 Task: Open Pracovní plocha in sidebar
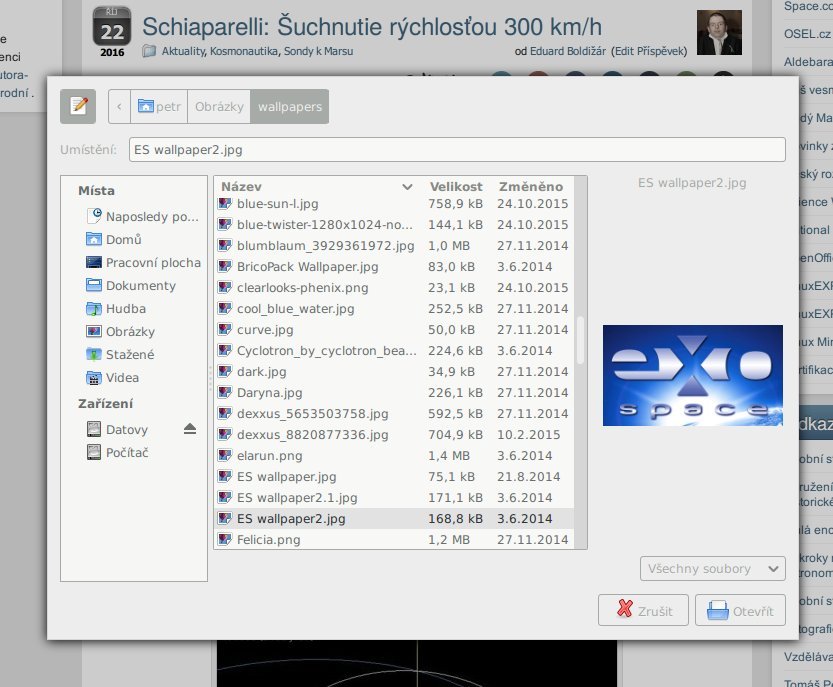[143, 262]
